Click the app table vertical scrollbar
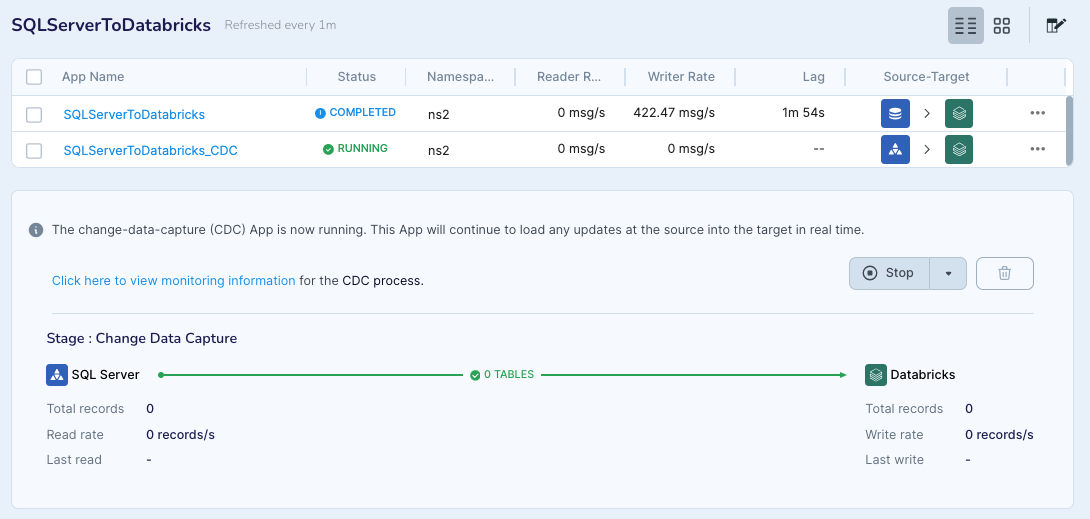 (1068, 130)
